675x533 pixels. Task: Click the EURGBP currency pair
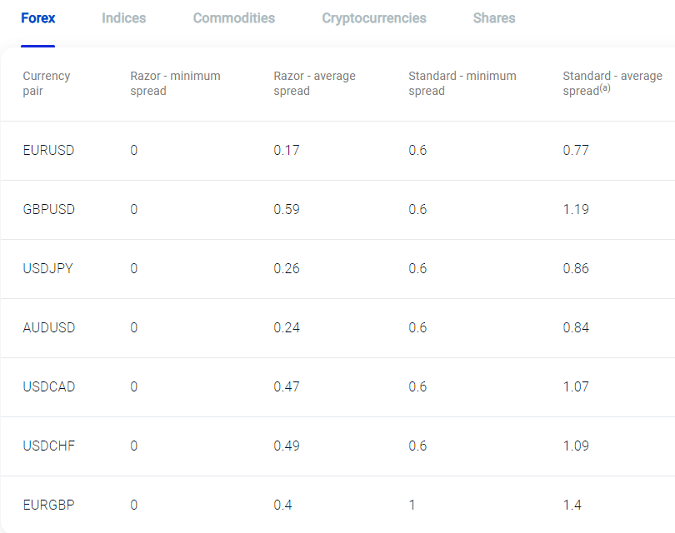[49, 505]
